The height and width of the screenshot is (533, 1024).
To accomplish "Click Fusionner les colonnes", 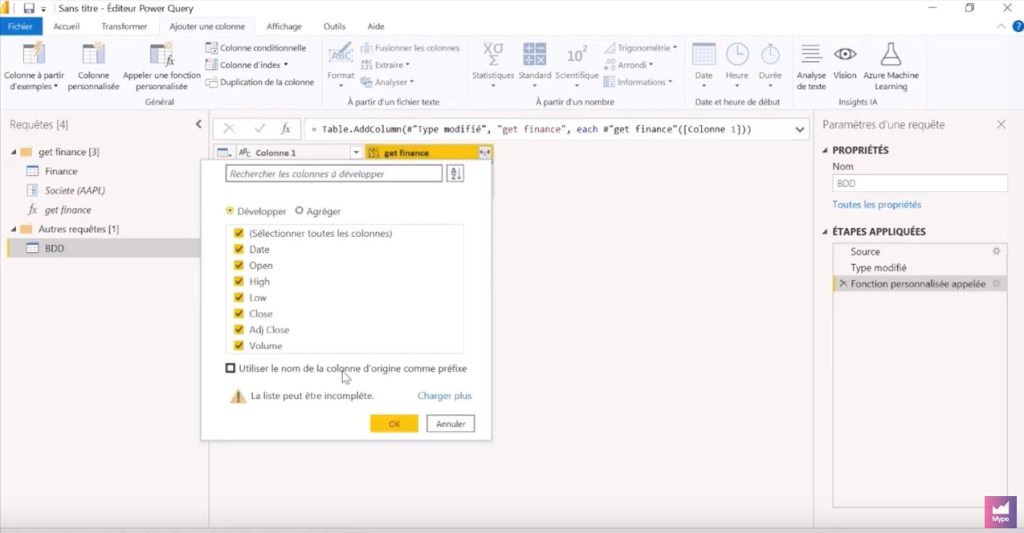I will (410, 48).
